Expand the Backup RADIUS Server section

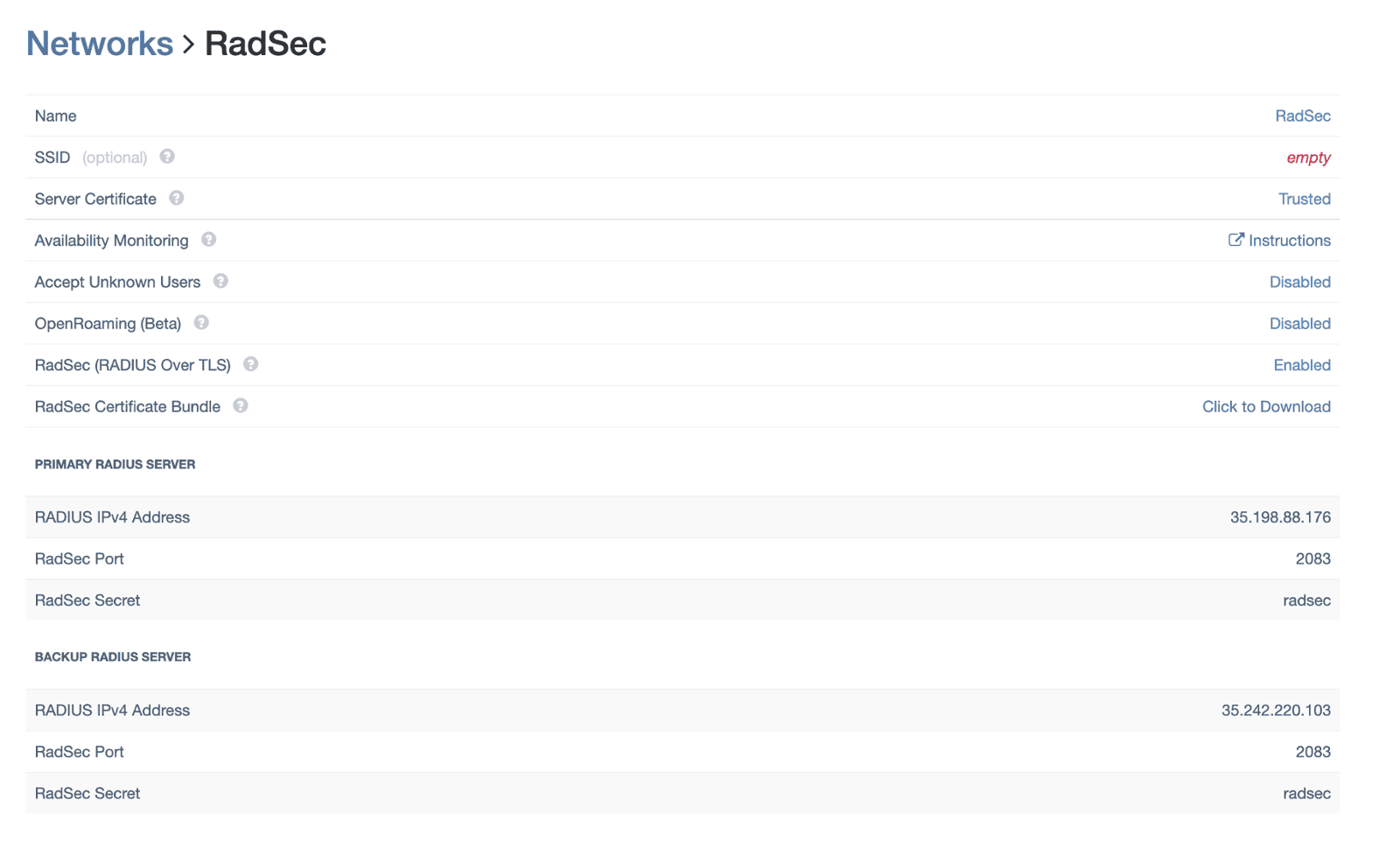[113, 656]
